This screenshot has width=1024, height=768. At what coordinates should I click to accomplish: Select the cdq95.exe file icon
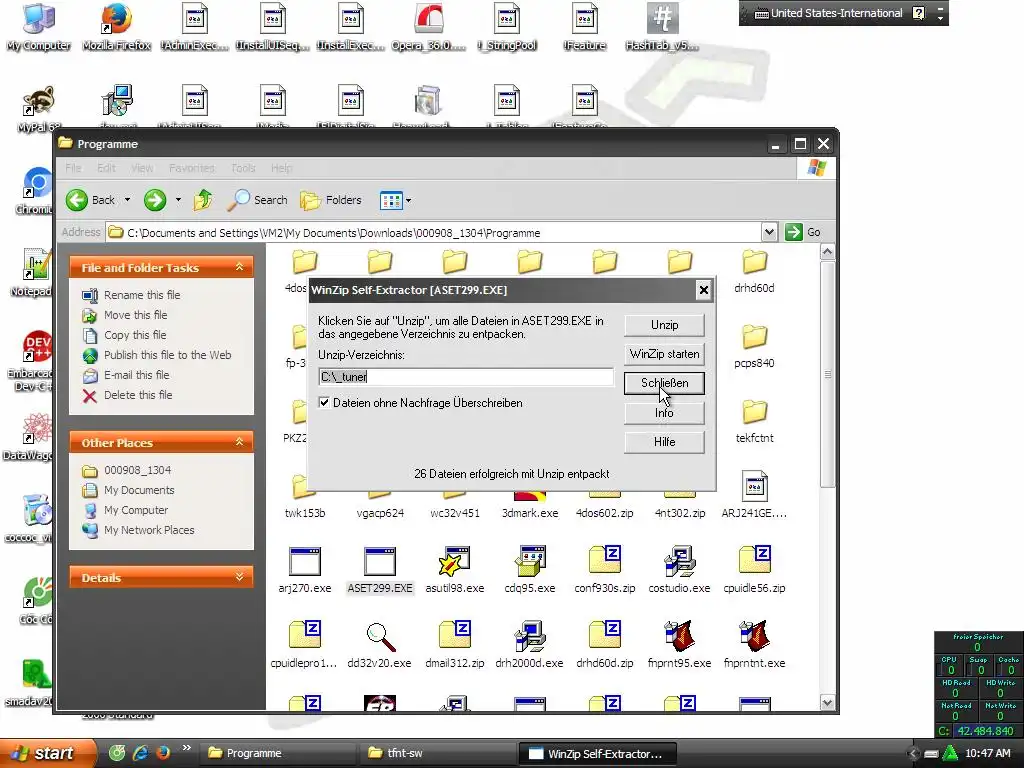[x=530, y=562]
